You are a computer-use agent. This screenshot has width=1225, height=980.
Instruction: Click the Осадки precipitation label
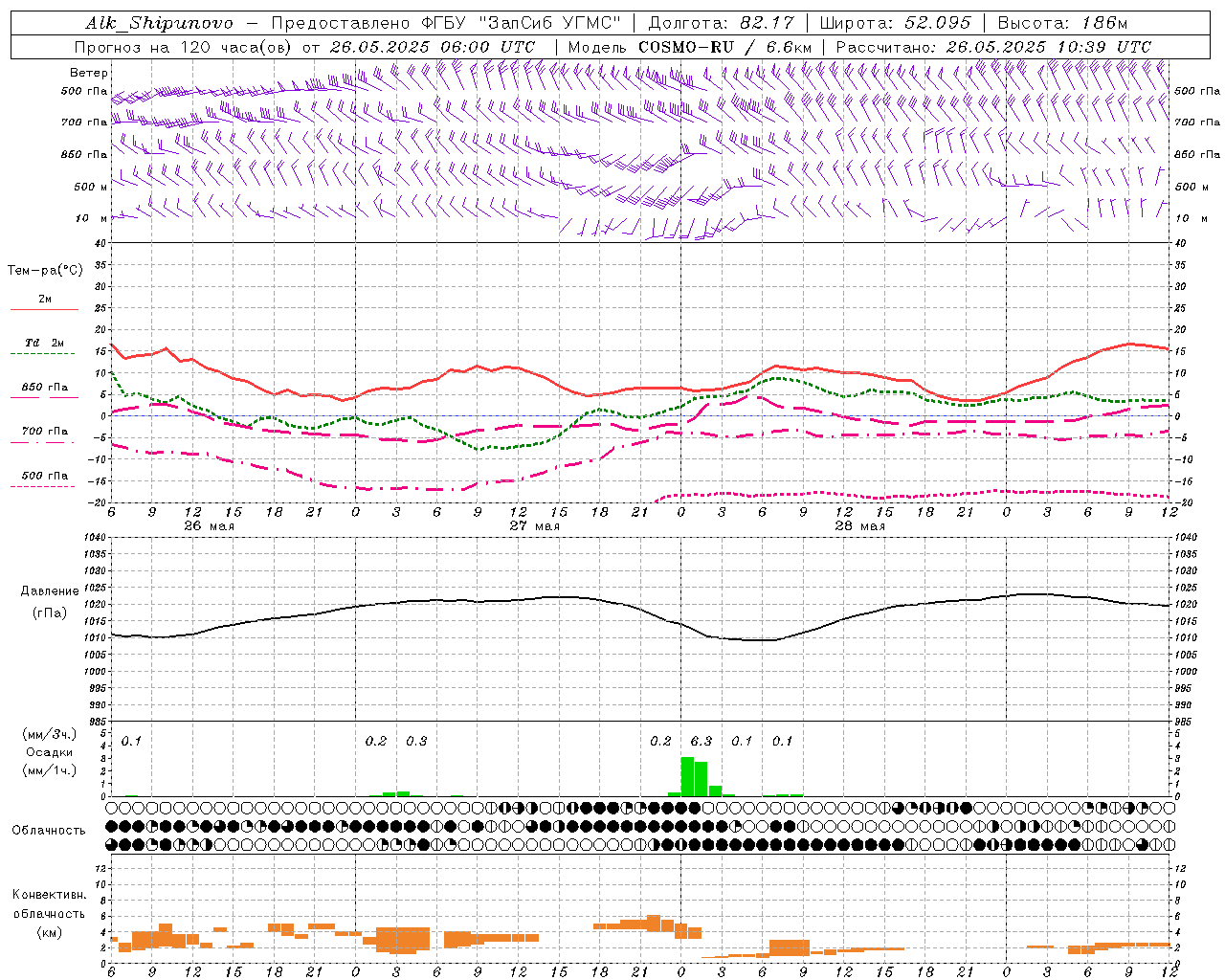[x=50, y=752]
